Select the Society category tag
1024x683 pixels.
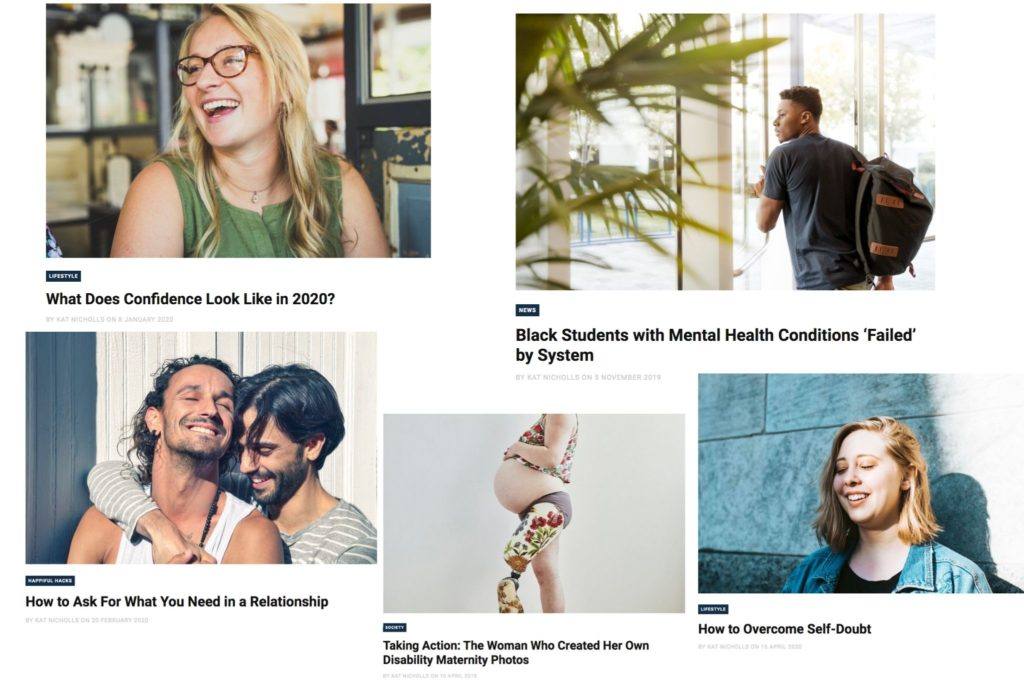(394, 627)
